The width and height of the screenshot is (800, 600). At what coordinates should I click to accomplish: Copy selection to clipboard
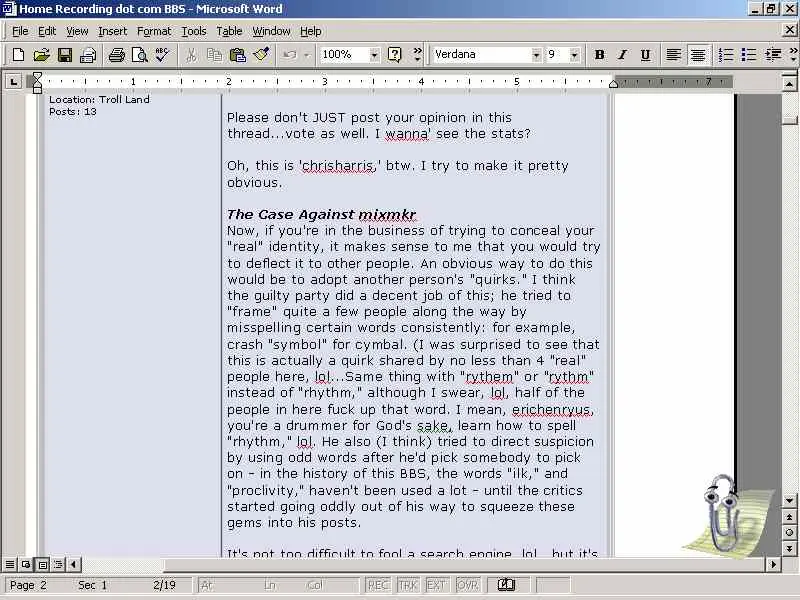coord(214,55)
